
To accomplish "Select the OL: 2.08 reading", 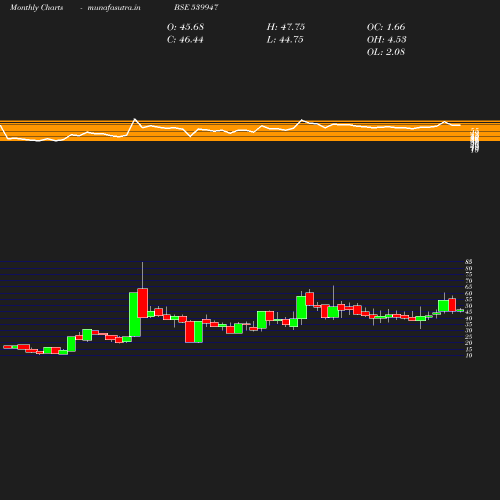I will point(386,52).
